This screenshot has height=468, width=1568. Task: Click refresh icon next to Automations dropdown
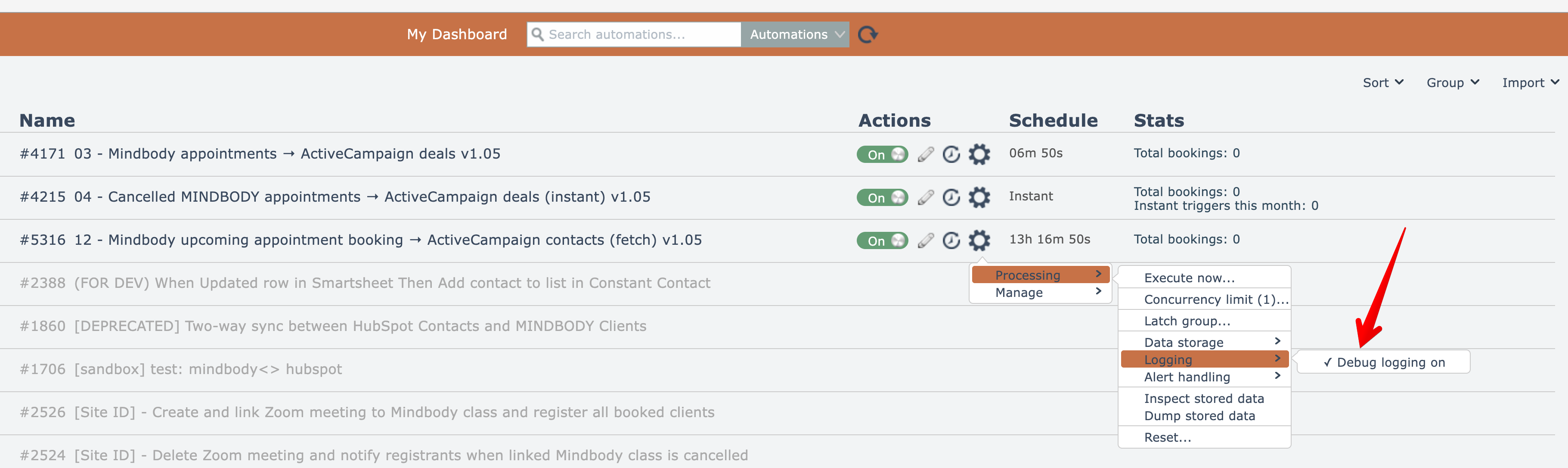(x=868, y=35)
